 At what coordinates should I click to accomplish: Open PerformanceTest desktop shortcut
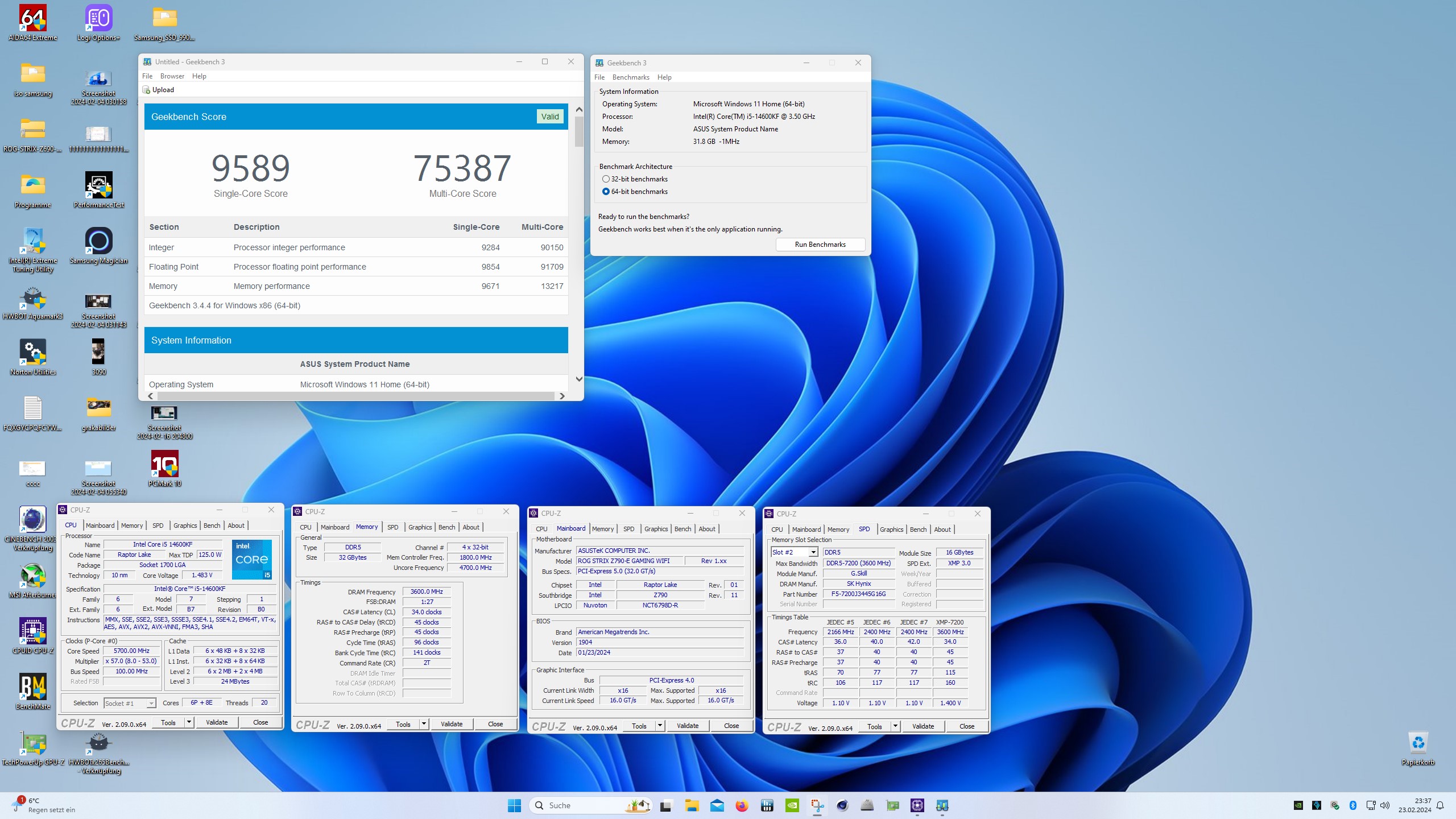98,190
